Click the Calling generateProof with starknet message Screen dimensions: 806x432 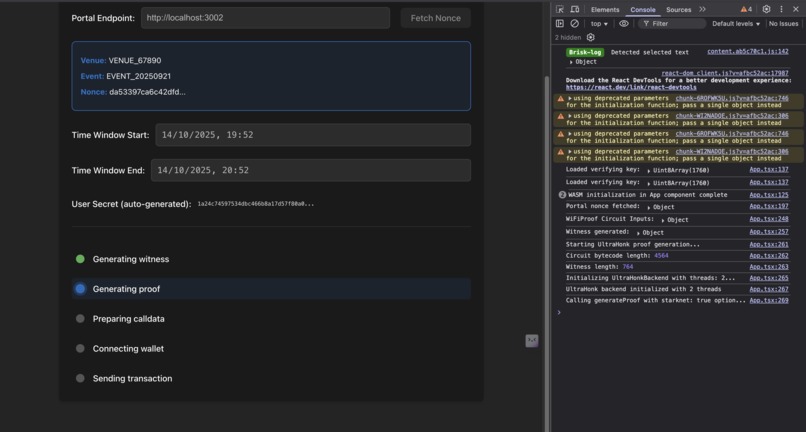655,300
